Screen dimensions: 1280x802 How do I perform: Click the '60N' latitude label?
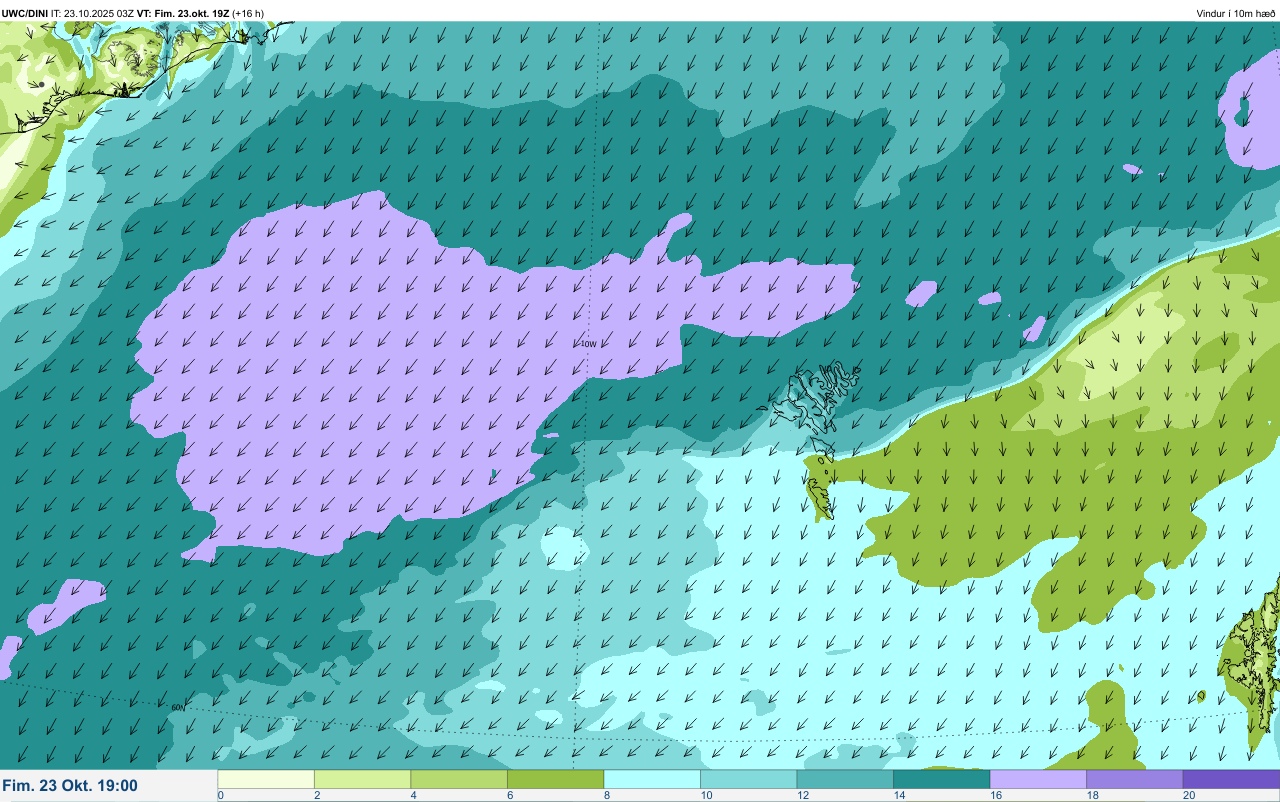pos(178,707)
